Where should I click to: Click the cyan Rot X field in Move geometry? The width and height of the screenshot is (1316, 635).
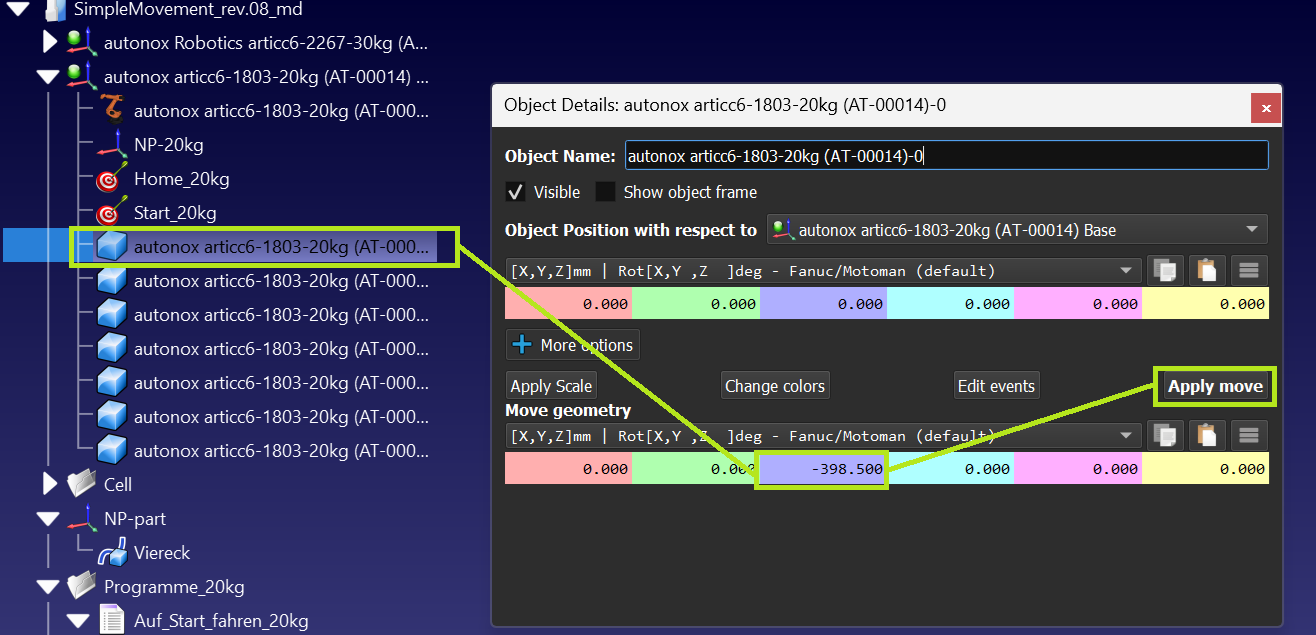tap(950, 468)
